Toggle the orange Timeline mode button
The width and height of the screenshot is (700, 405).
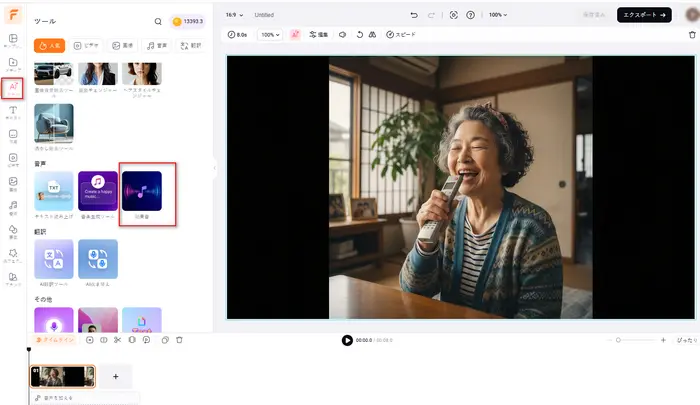(54, 340)
